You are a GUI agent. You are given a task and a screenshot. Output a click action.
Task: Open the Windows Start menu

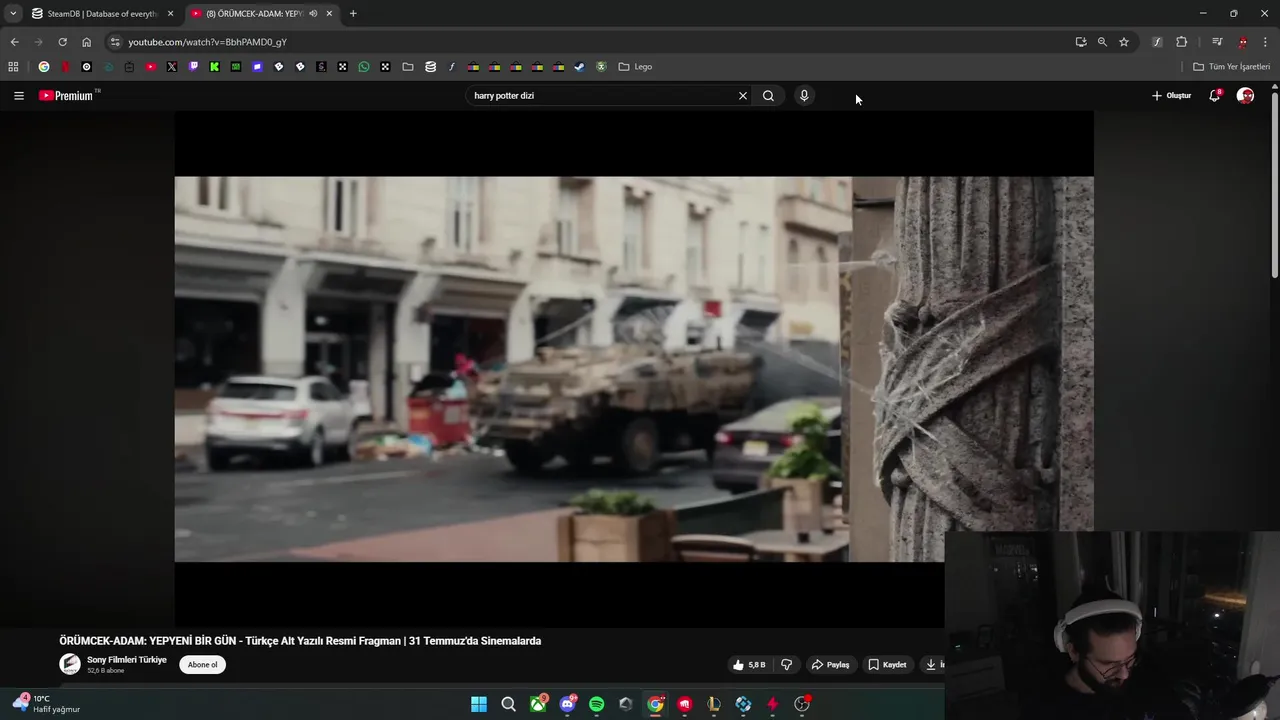[x=479, y=704]
